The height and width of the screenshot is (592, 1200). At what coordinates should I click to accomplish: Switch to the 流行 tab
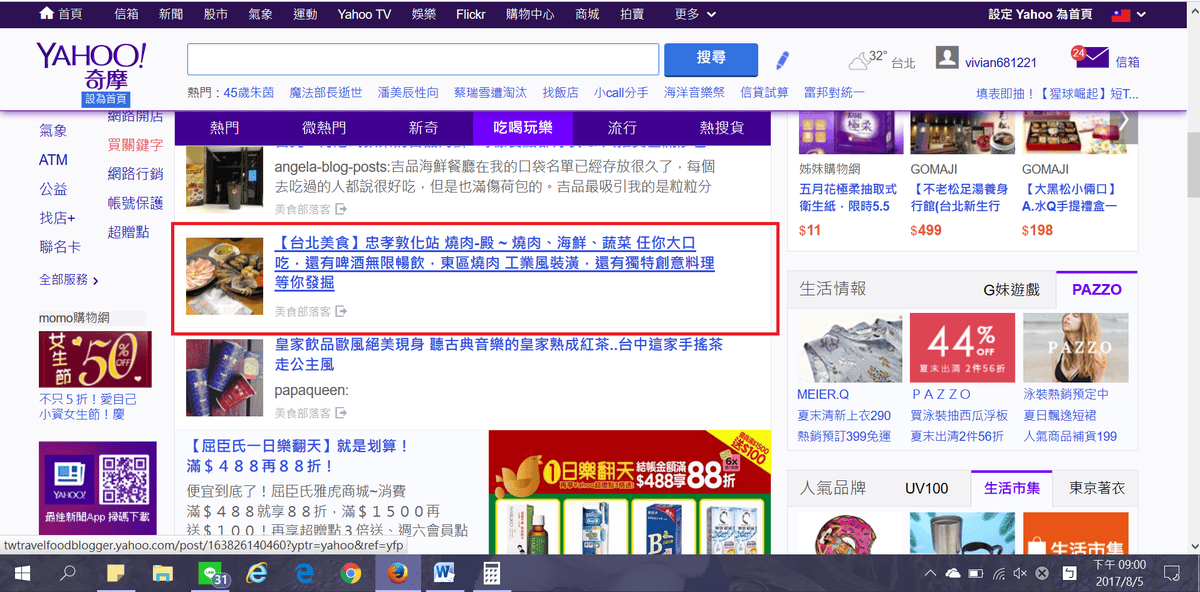pos(622,128)
